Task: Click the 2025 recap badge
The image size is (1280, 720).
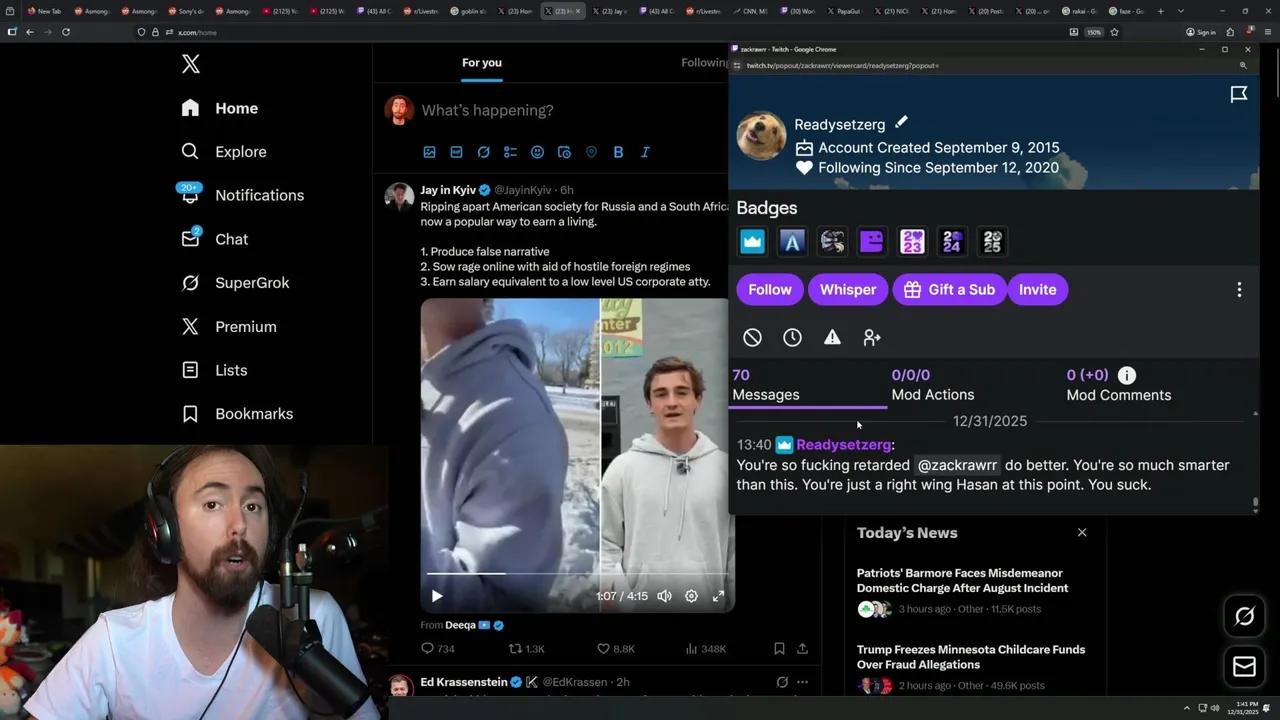Action: click(x=992, y=241)
